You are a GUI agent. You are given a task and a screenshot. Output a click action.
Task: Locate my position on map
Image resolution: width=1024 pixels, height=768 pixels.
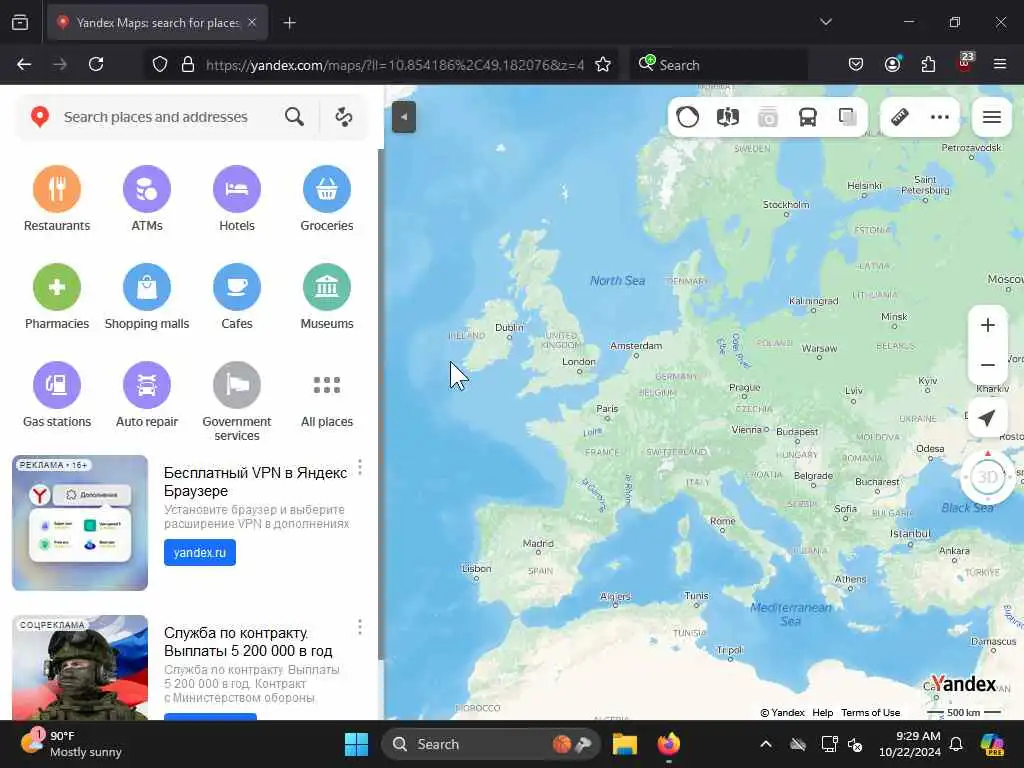tap(987, 418)
